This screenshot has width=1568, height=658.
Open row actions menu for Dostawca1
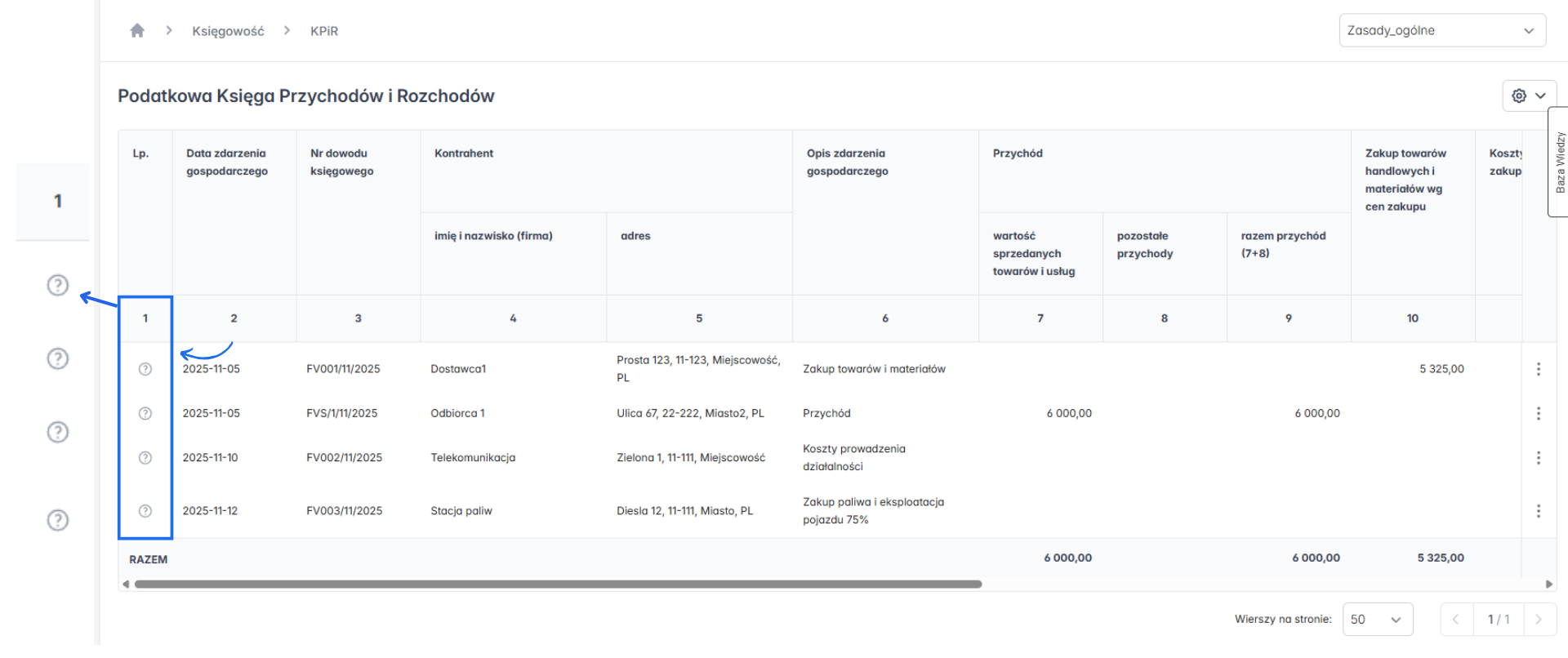pos(1539,369)
